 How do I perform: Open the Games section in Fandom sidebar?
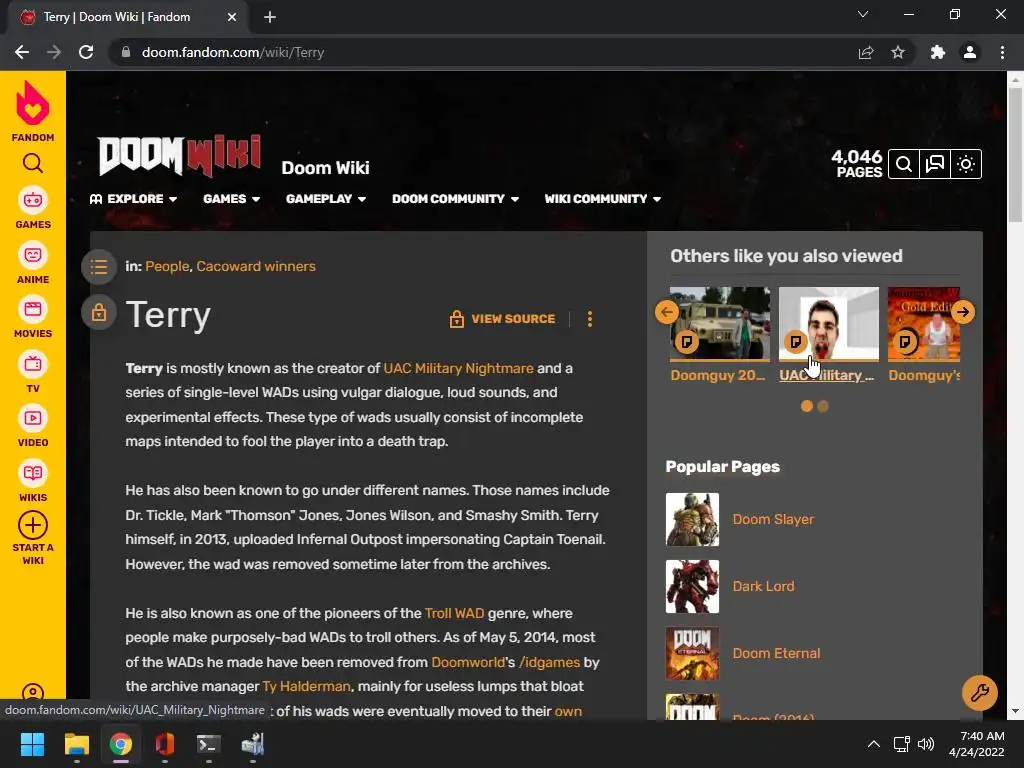(x=33, y=209)
